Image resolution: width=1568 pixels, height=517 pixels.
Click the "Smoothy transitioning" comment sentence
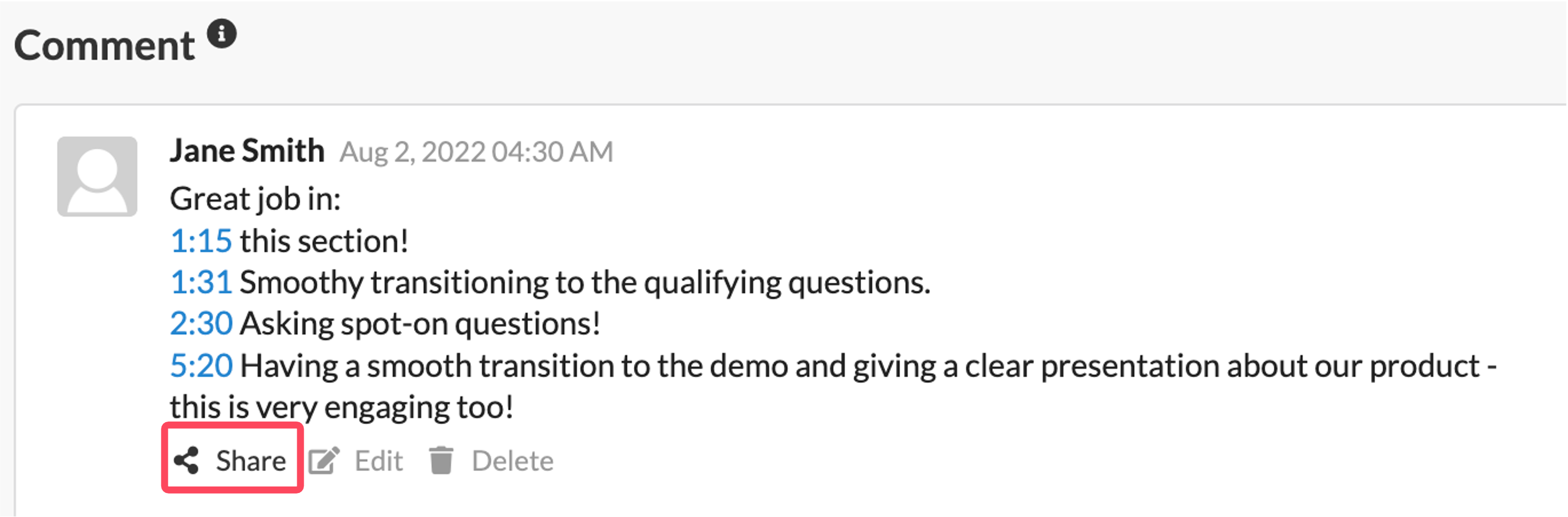point(584,283)
